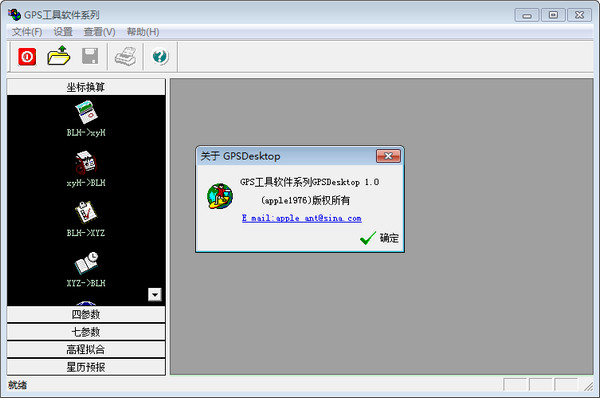Expand the 高程拟合 panel

[x=86, y=349]
